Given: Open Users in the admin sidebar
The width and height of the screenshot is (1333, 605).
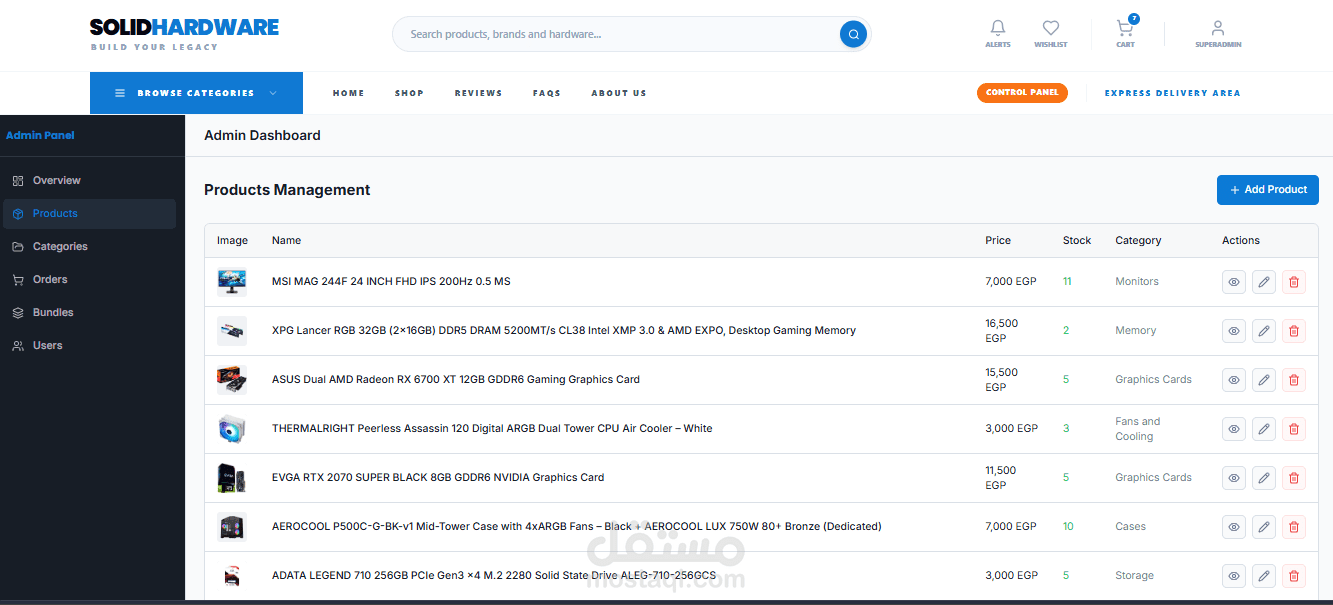Looking at the screenshot, I should coord(89,345).
